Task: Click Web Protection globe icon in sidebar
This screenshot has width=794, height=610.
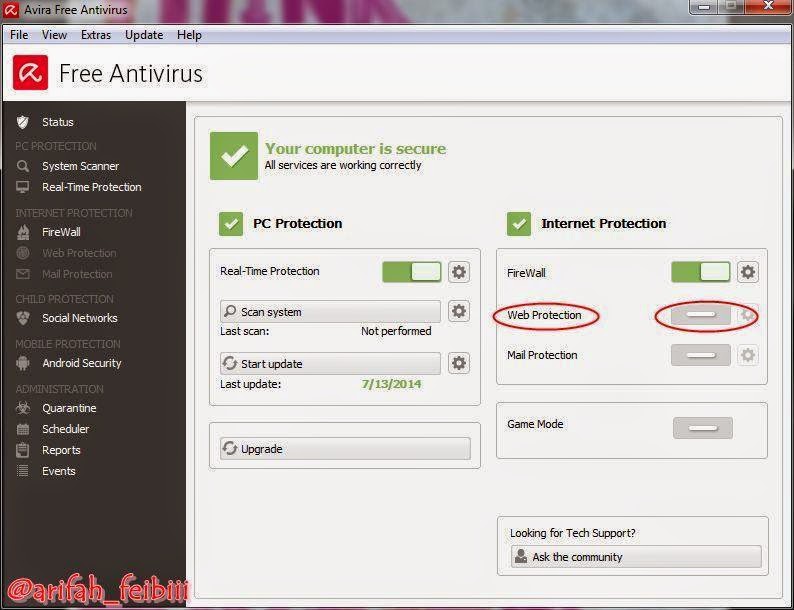Action: coord(23,253)
